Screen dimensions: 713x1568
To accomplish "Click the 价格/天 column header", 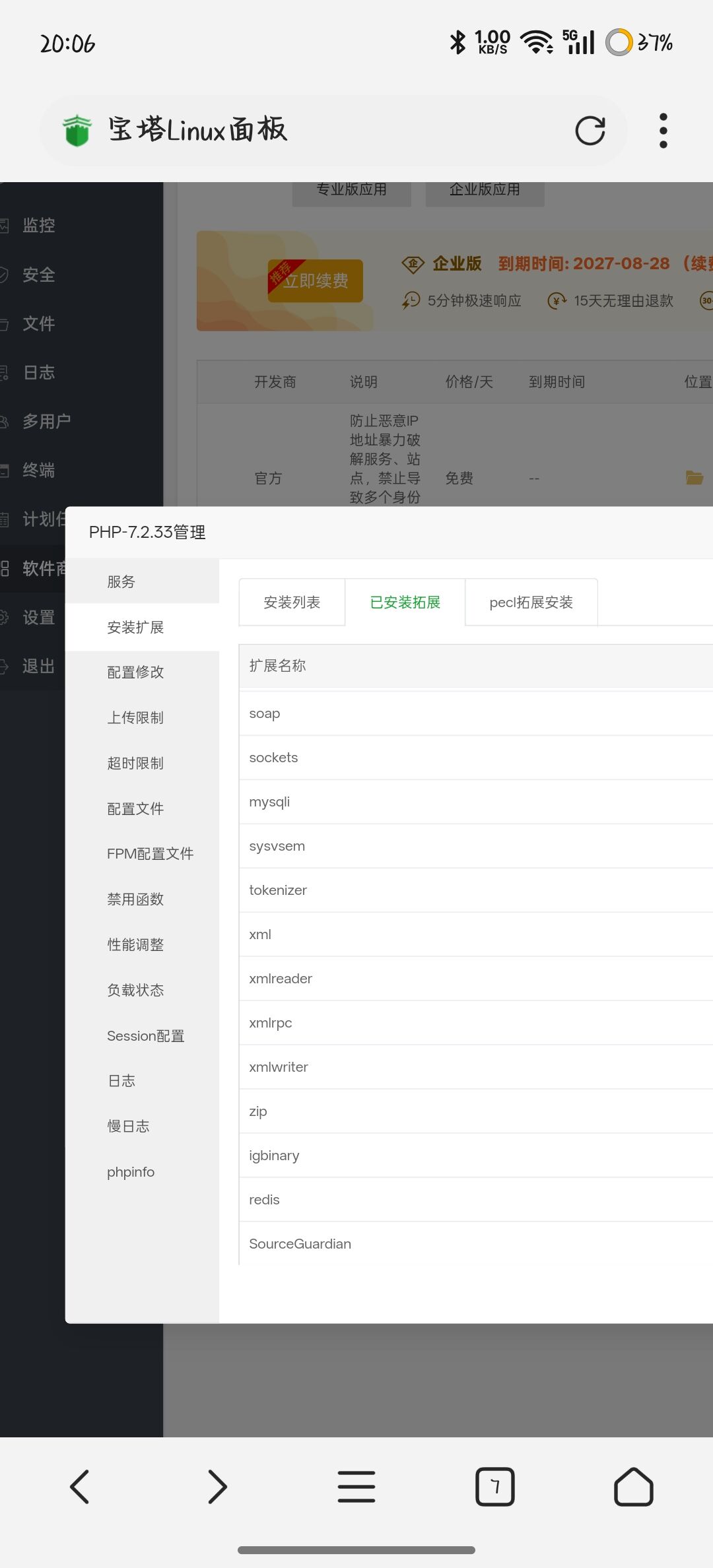I will (x=469, y=382).
